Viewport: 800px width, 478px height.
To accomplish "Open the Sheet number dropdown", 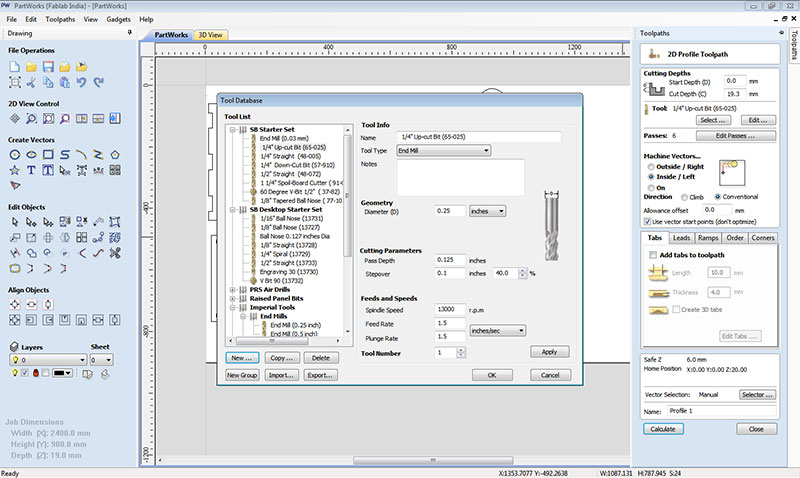I will [101, 360].
